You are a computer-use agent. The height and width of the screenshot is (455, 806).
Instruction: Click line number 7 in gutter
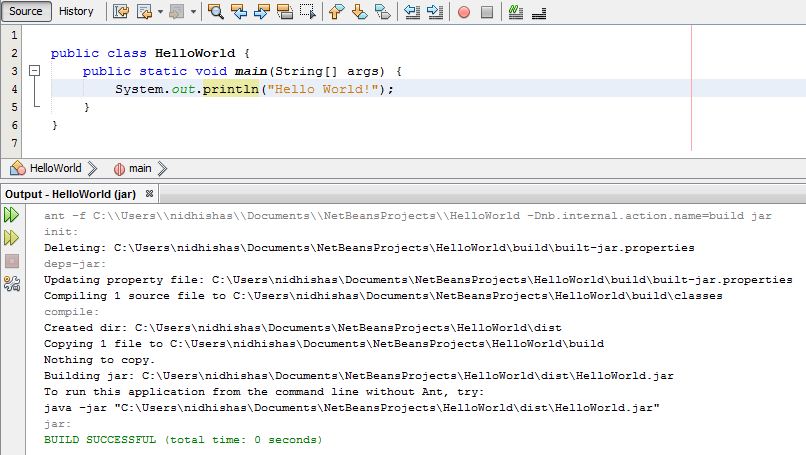pyautogui.click(x=14, y=143)
